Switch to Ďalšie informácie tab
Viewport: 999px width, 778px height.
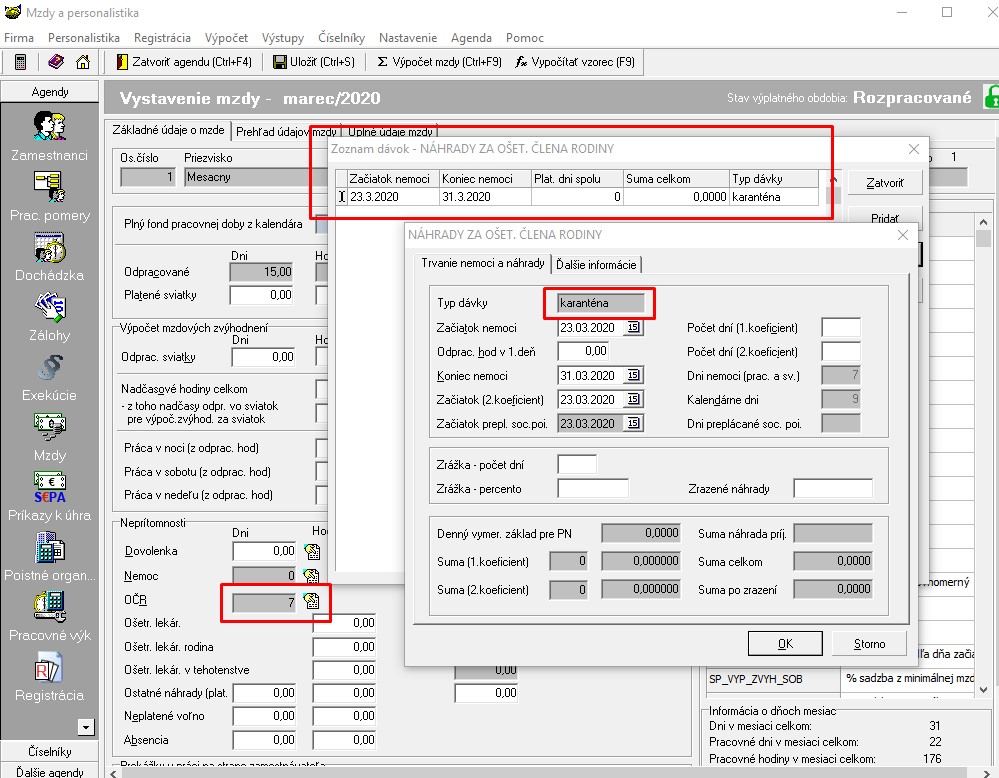point(596,264)
